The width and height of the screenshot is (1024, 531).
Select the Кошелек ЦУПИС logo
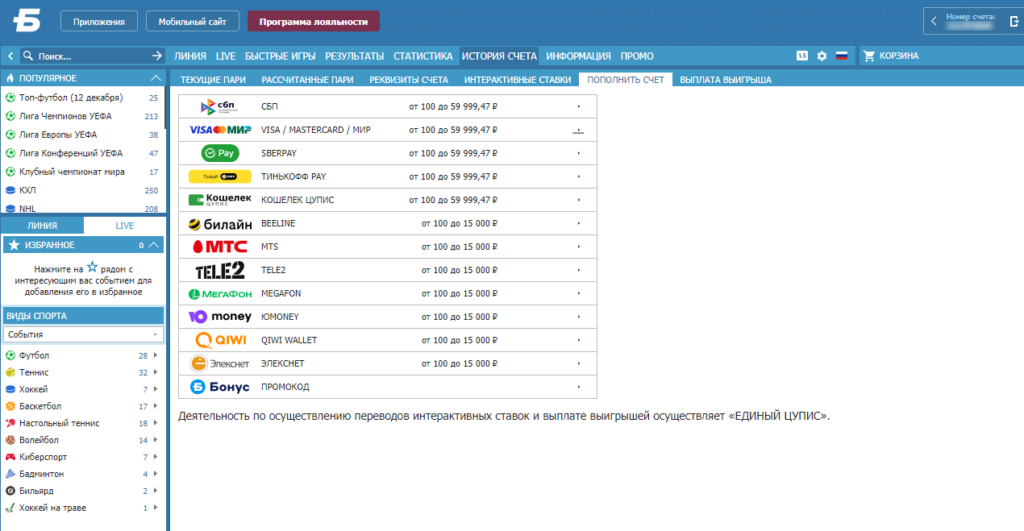[220, 200]
